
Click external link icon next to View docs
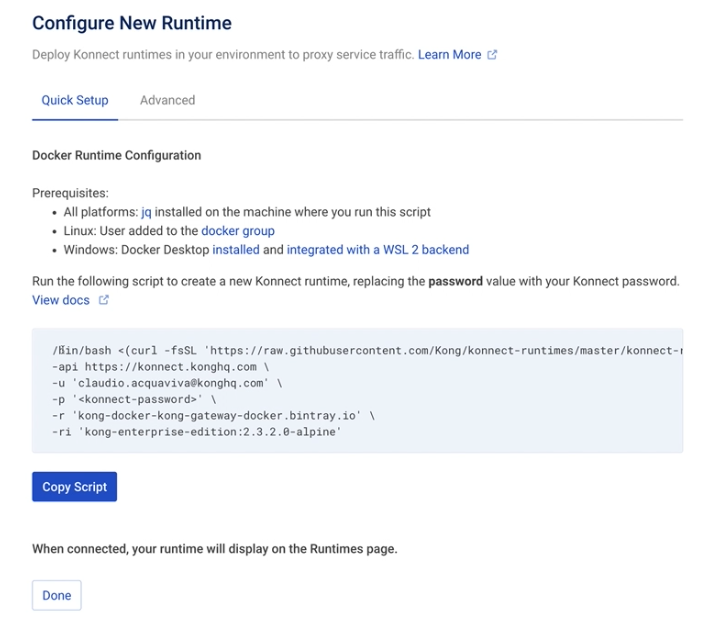[x=102, y=300]
